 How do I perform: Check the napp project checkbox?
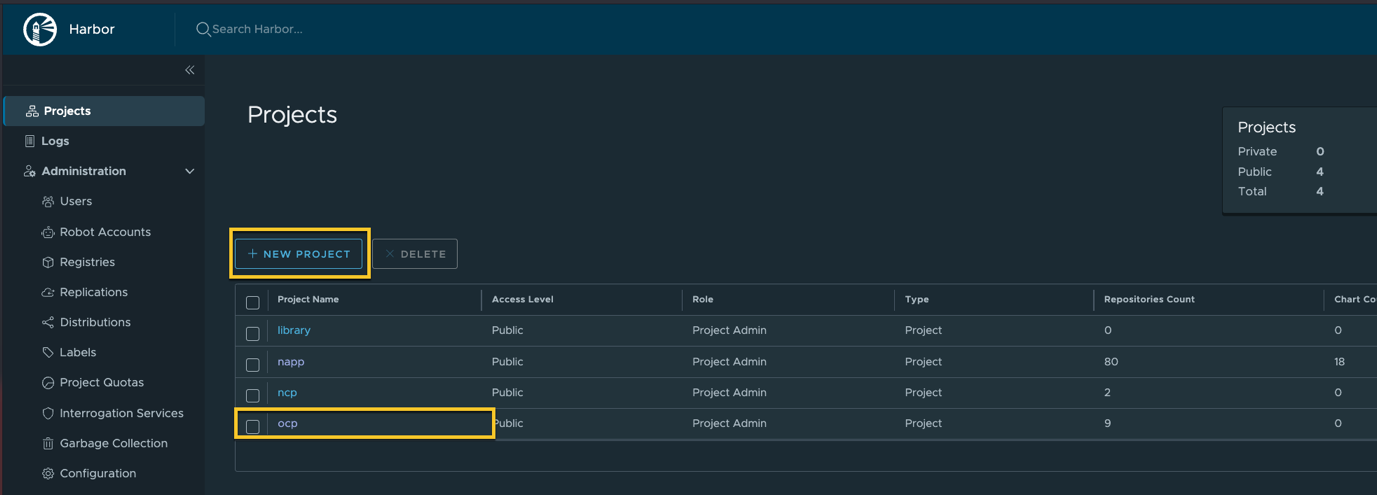[x=253, y=364]
